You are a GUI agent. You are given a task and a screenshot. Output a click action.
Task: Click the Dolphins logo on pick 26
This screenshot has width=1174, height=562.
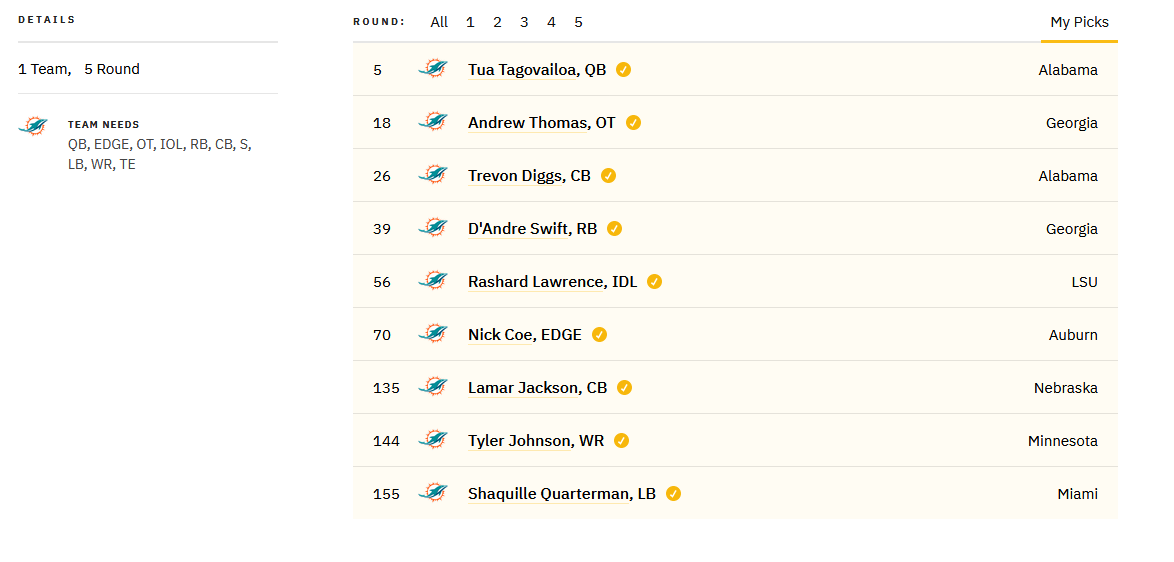(x=433, y=175)
